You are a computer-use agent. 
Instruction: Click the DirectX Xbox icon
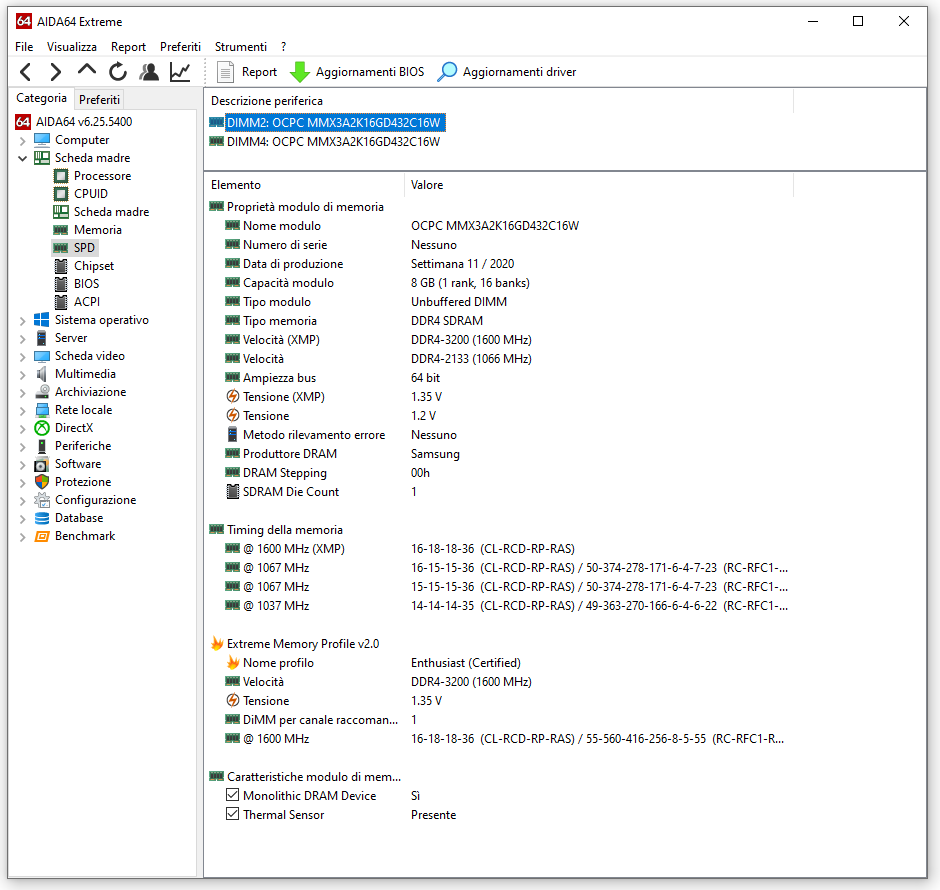[x=42, y=427]
